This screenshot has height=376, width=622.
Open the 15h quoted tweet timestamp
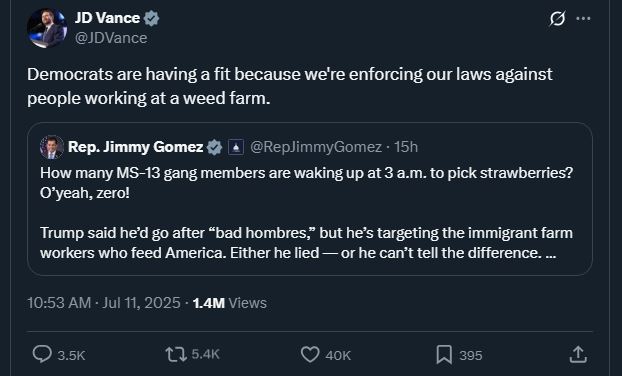406,147
